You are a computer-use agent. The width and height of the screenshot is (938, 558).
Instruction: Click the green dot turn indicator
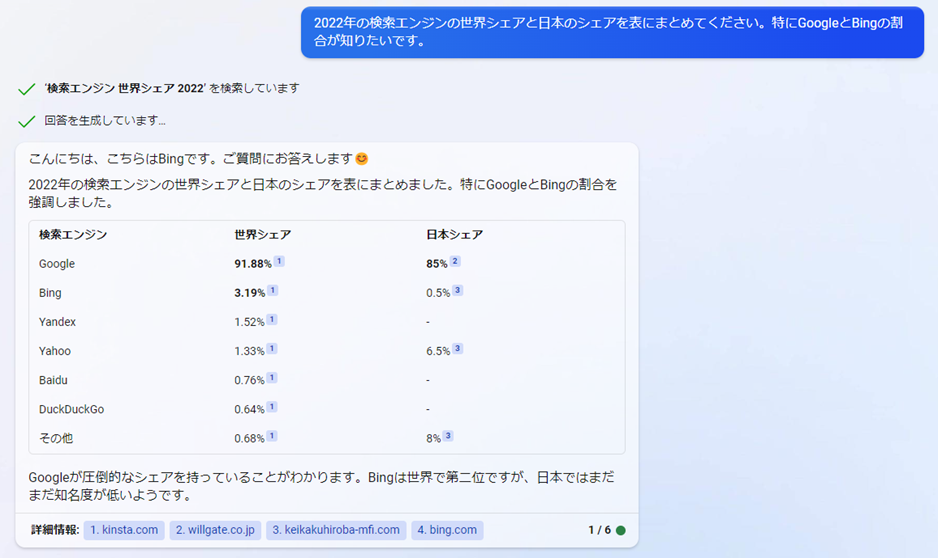[x=620, y=530]
